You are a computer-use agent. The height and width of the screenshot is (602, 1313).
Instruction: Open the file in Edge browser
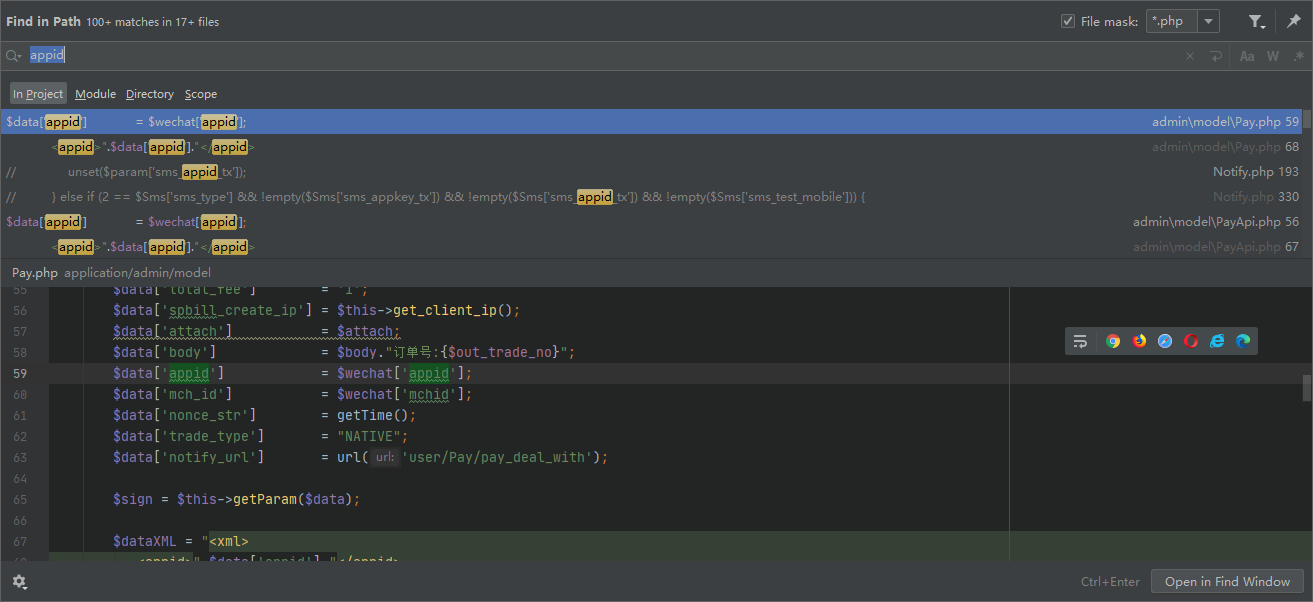[1243, 341]
